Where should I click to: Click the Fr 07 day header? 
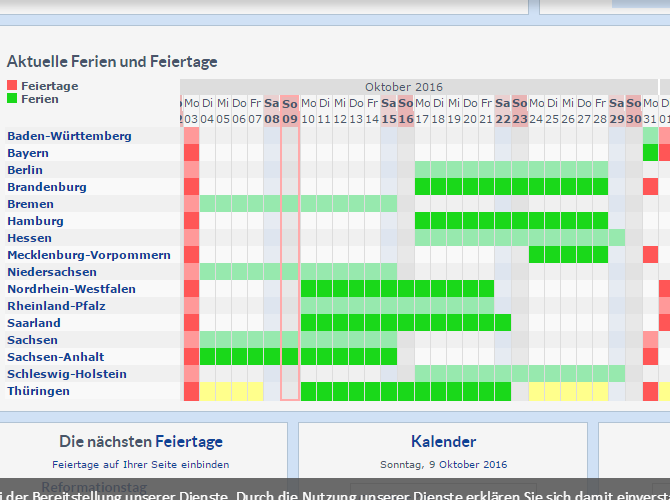coord(255,111)
